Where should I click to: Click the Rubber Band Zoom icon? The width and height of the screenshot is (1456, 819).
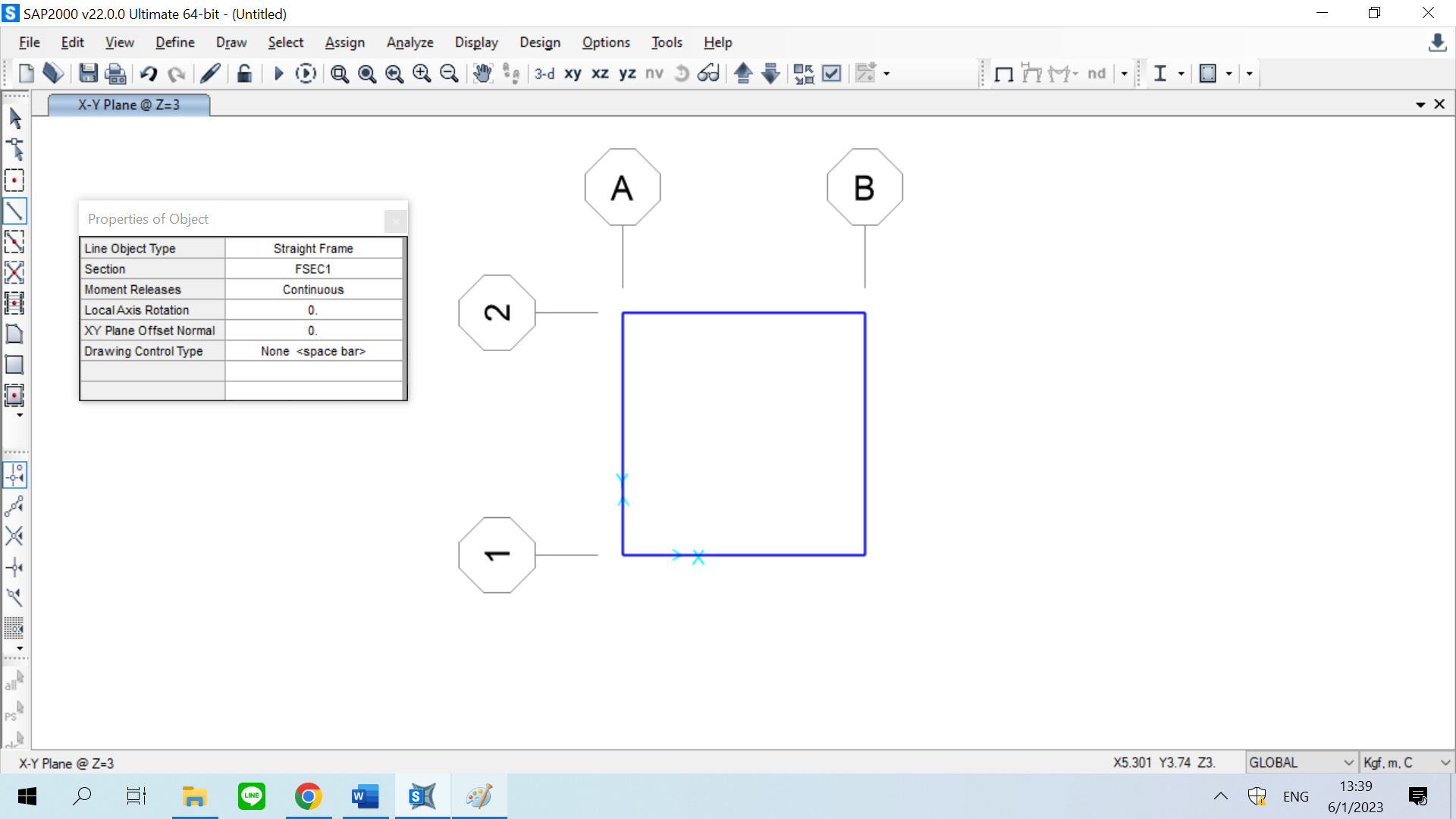[339, 74]
